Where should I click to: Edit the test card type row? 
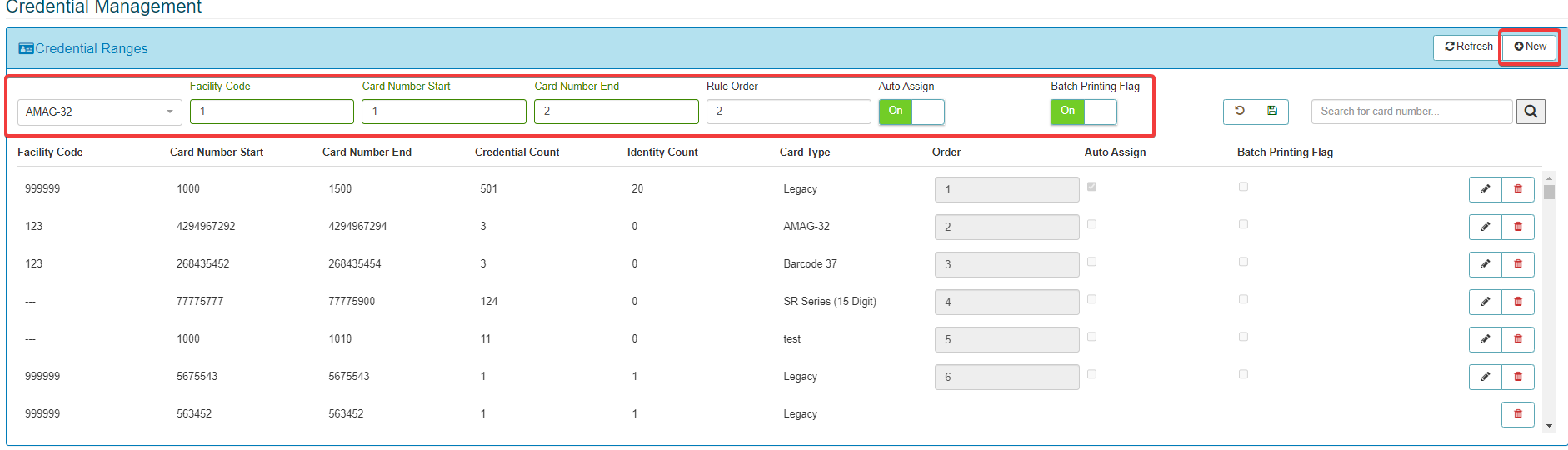point(1486,339)
